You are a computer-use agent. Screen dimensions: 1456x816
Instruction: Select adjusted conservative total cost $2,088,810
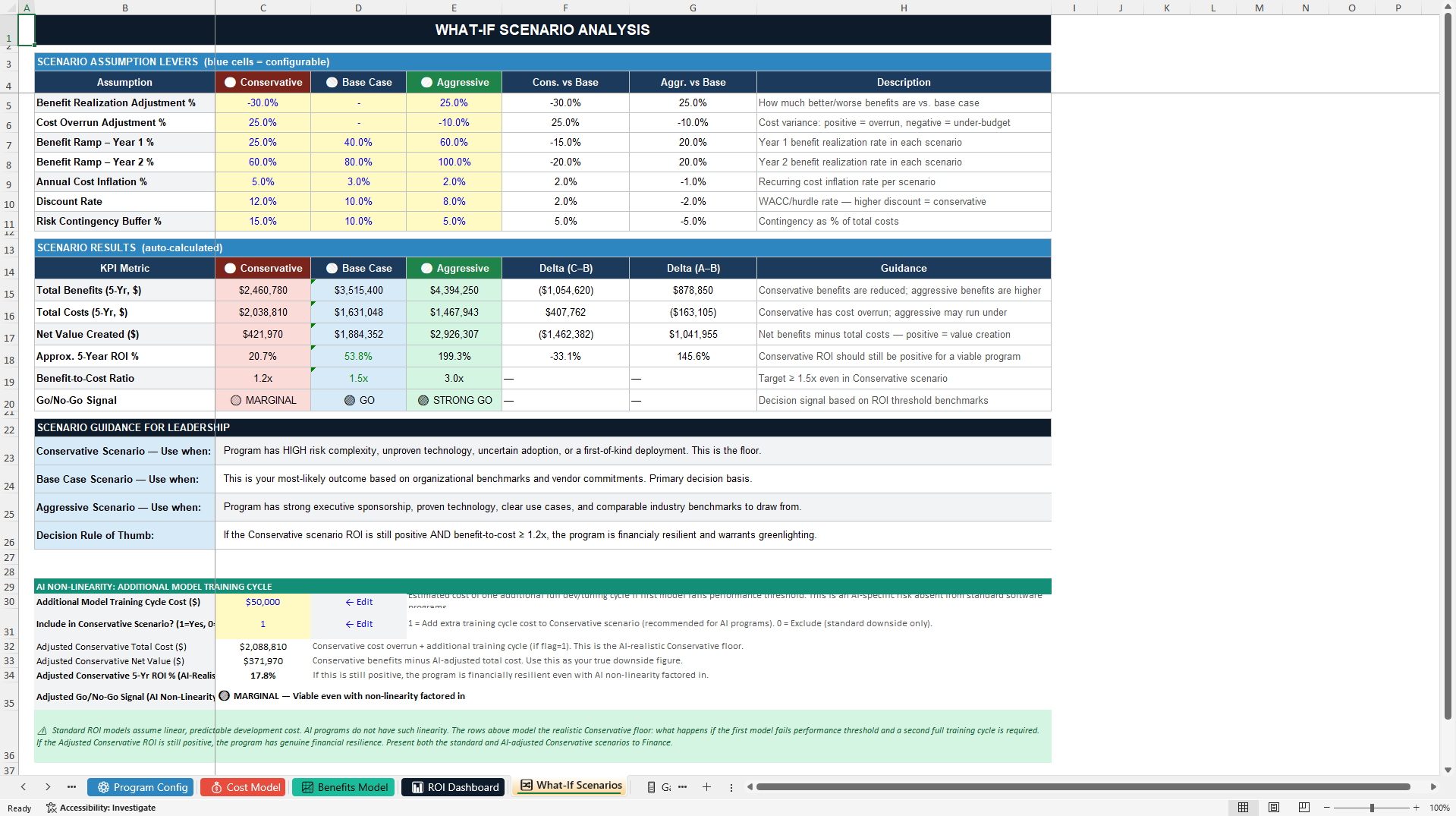(x=263, y=647)
